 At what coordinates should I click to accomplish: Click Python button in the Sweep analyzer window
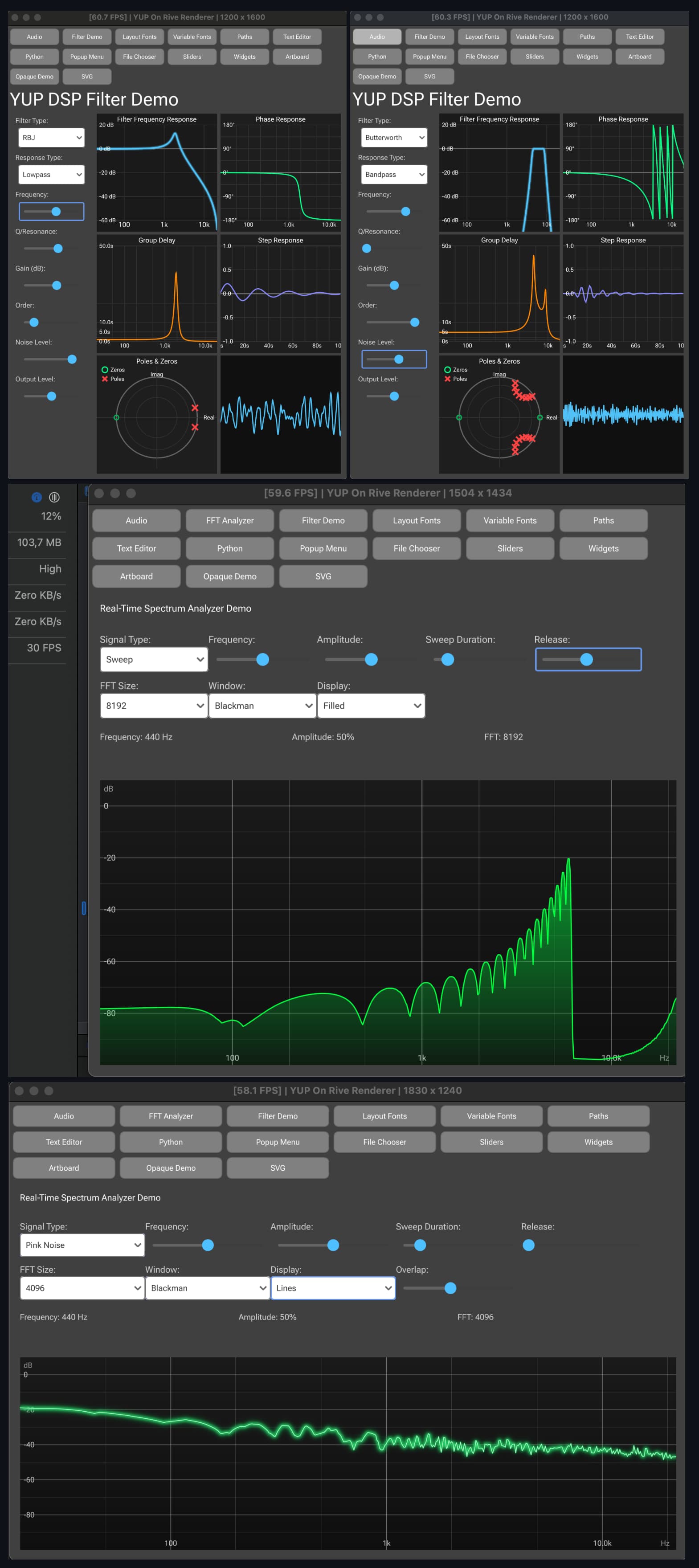tap(229, 548)
